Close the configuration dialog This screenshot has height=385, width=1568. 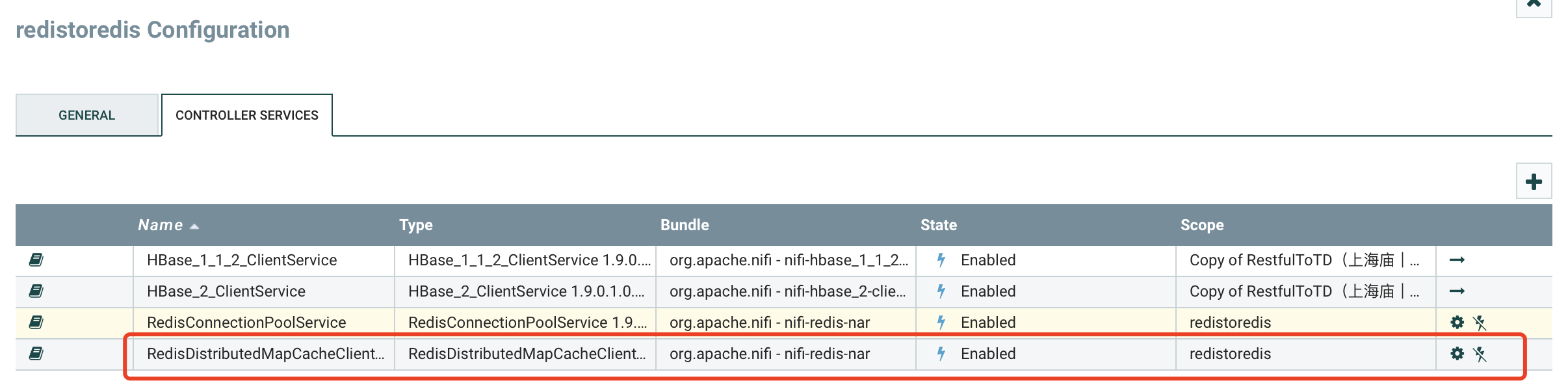point(1534,4)
